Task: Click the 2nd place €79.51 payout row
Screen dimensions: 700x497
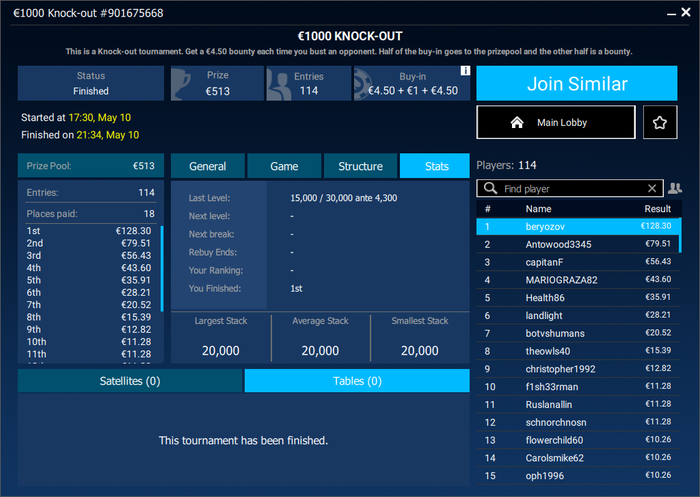Action: 89,243
